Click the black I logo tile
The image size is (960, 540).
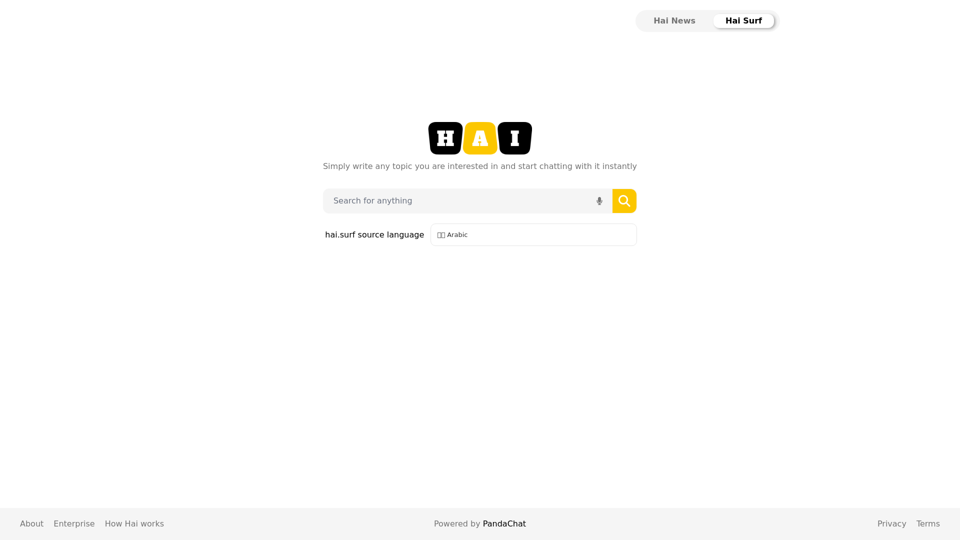pyautogui.click(x=515, y=138)
